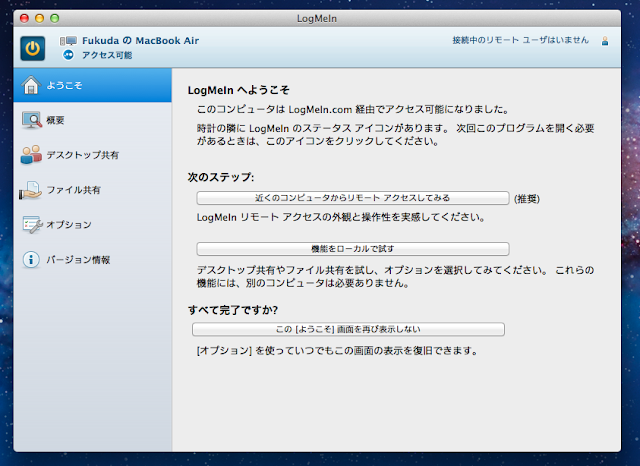Zoom LogMeIn window with green button
The width and height of the screenshot is (640, 466).
55,18
